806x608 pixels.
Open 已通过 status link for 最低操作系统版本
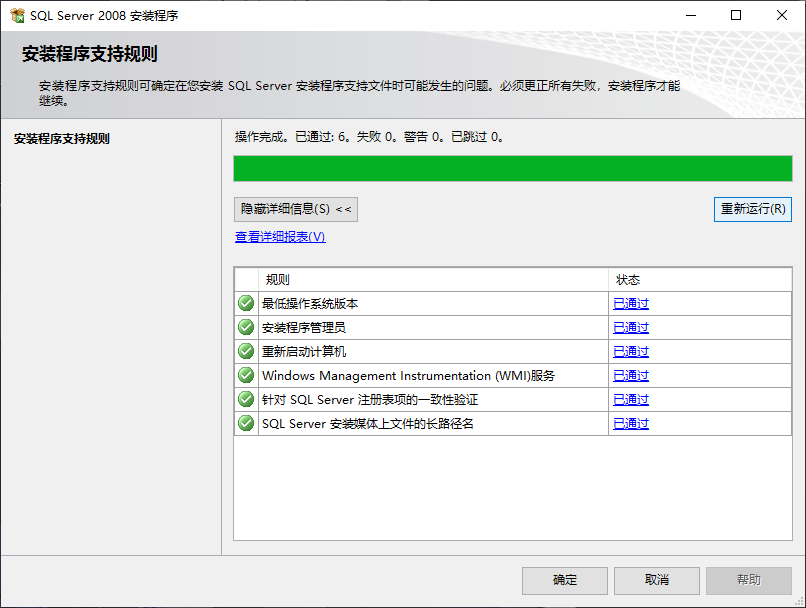(x=631, y=303)
